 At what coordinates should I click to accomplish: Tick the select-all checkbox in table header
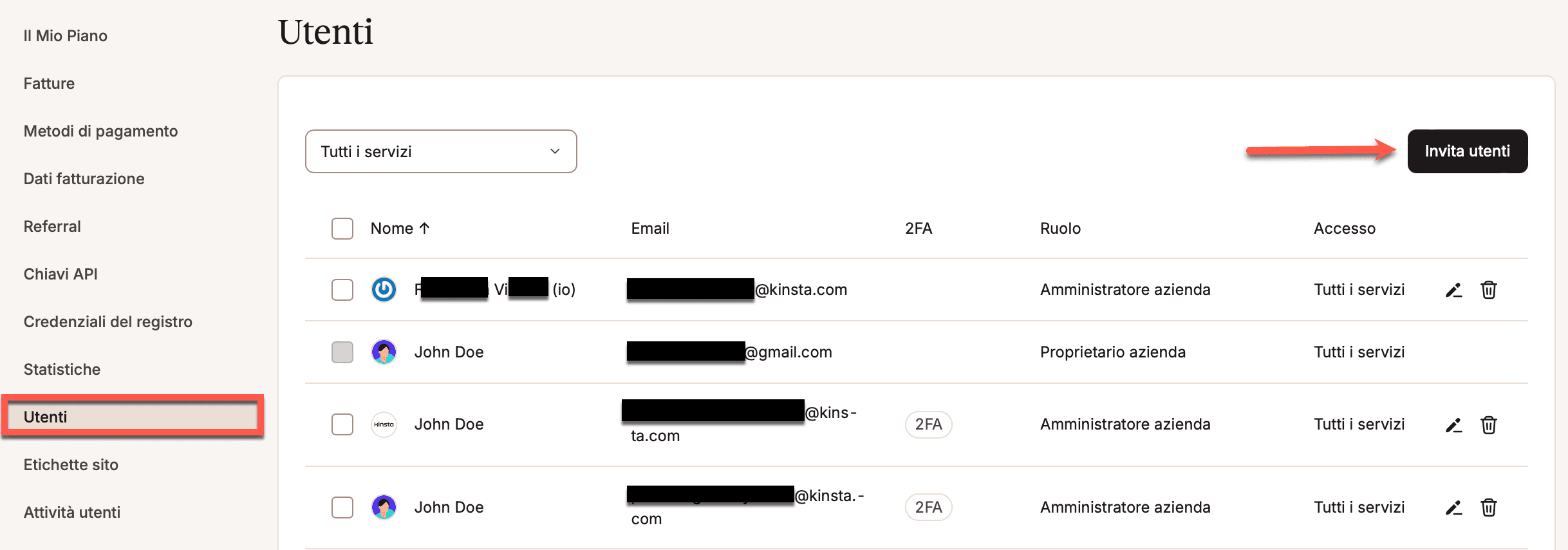coord(342,229)
